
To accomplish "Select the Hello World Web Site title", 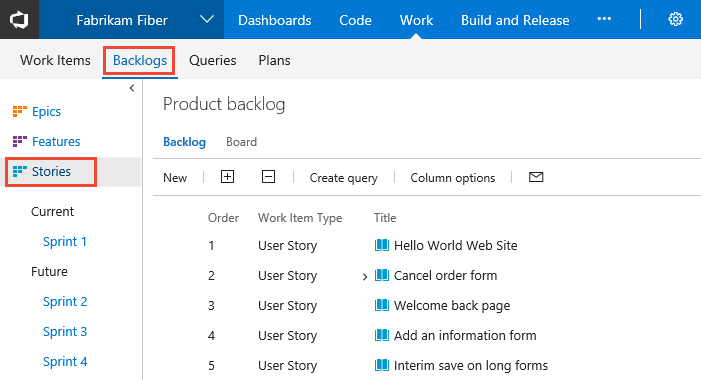I will coord(456,245).
